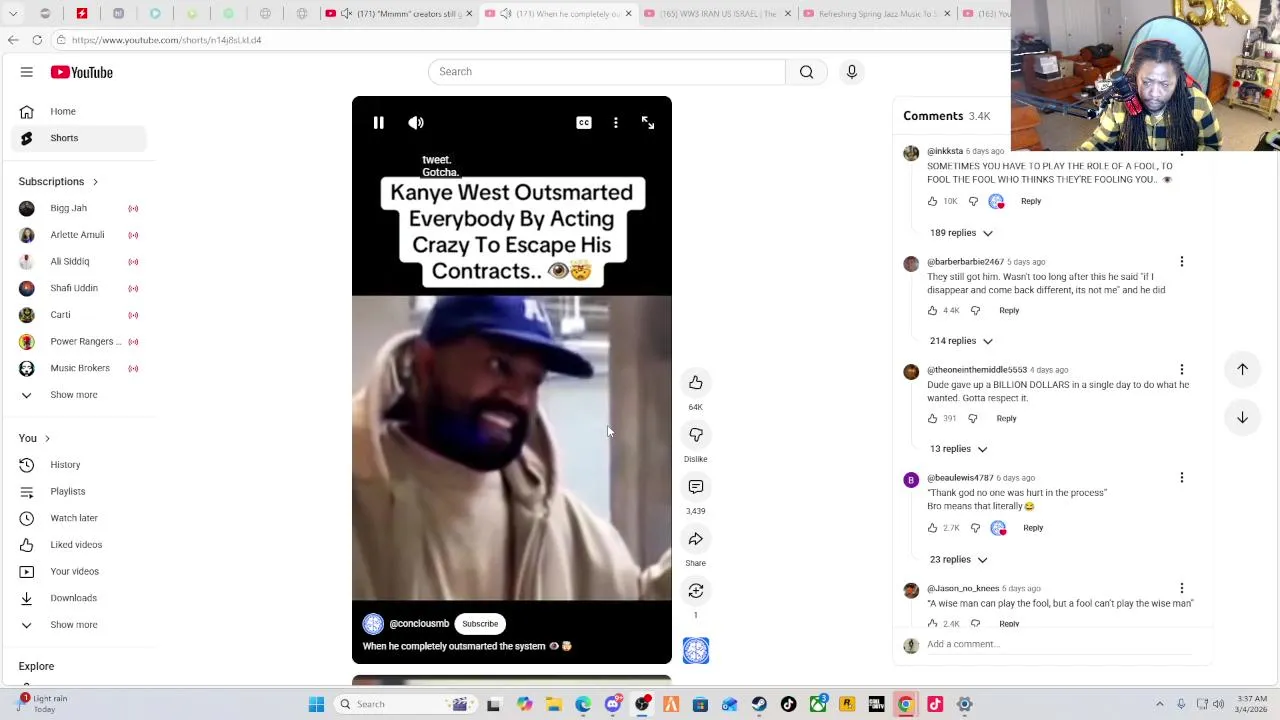Reply to the @inkksta comment
This screenshot has width=1280, height=720.
(x=1031, y=201)
